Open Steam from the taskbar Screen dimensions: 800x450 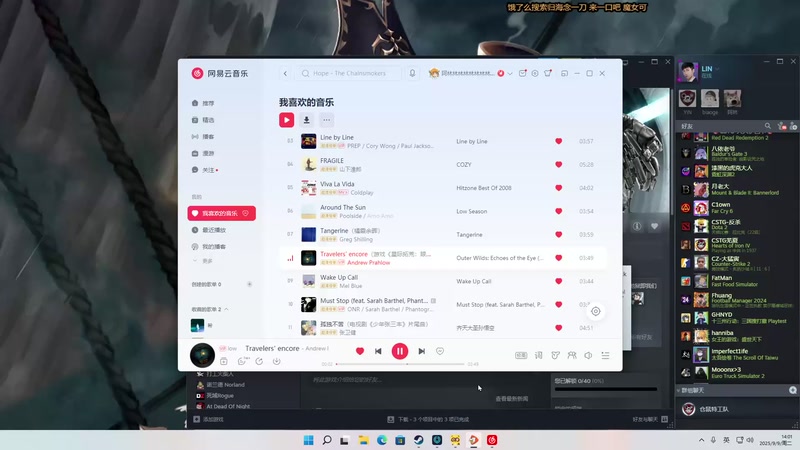(x=418, y=440)
